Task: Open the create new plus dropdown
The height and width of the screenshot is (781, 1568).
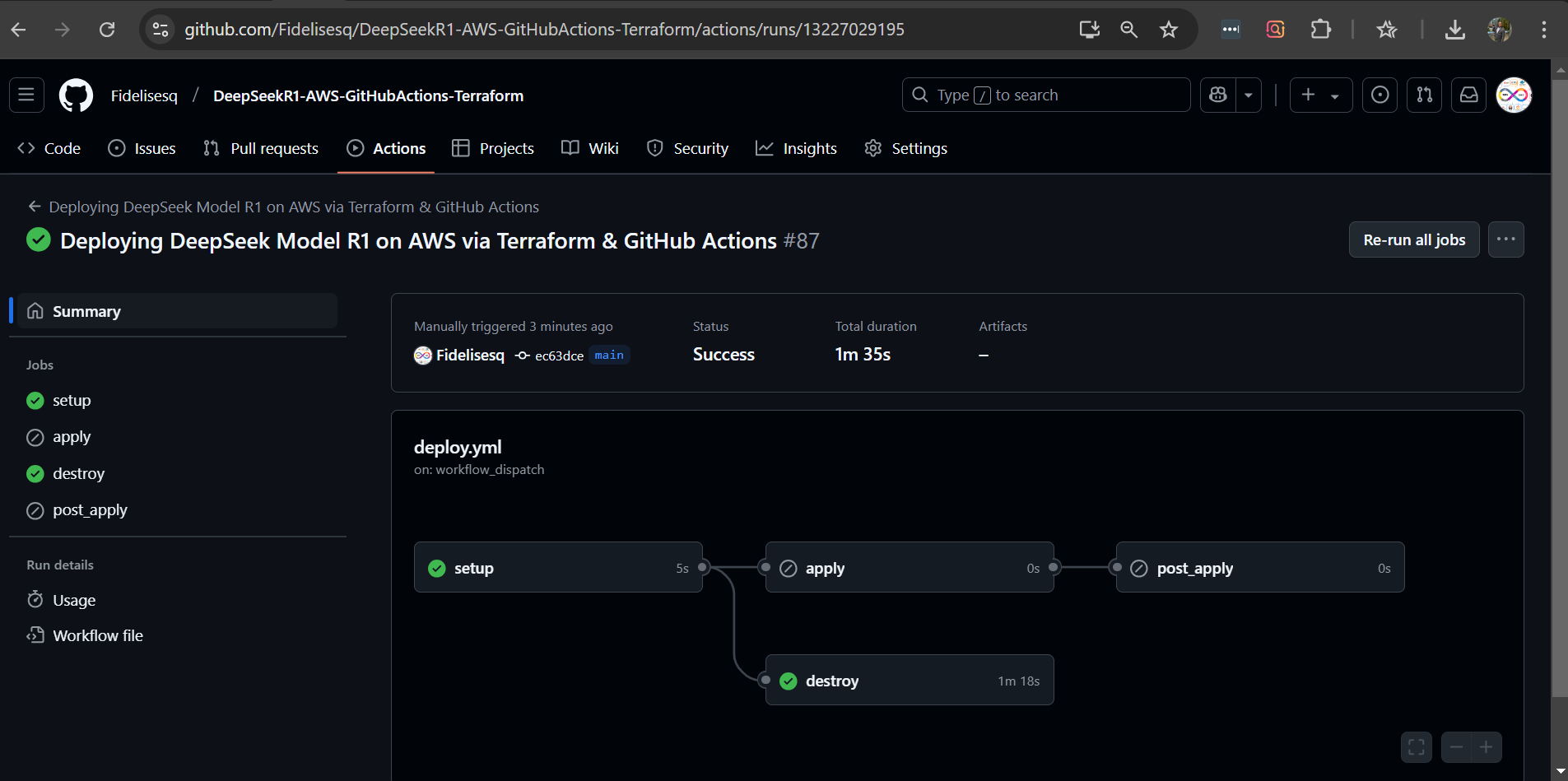Action: coord(1320,95)
